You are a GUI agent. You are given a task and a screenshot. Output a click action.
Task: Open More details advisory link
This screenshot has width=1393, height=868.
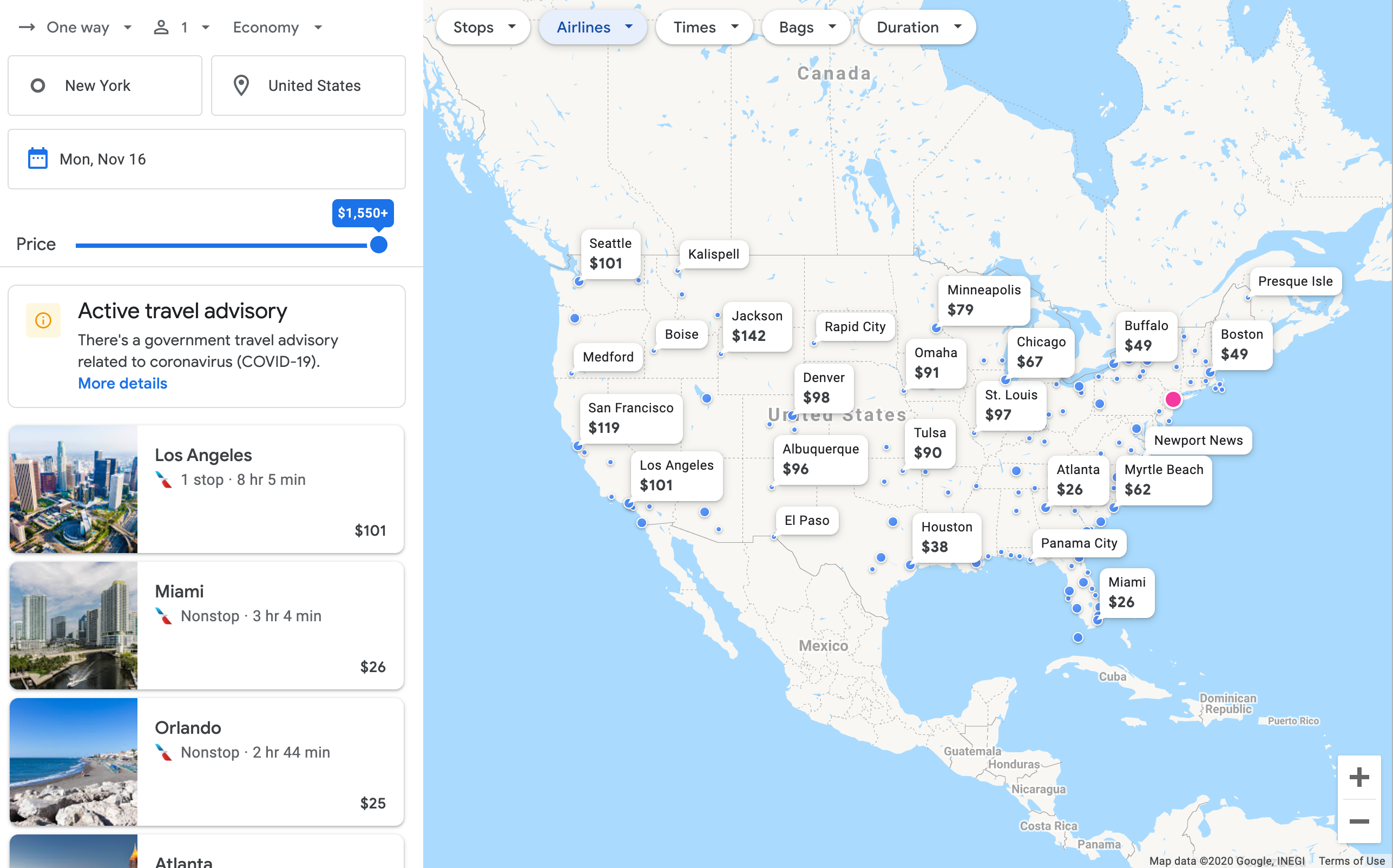click(x=122, y=383)
